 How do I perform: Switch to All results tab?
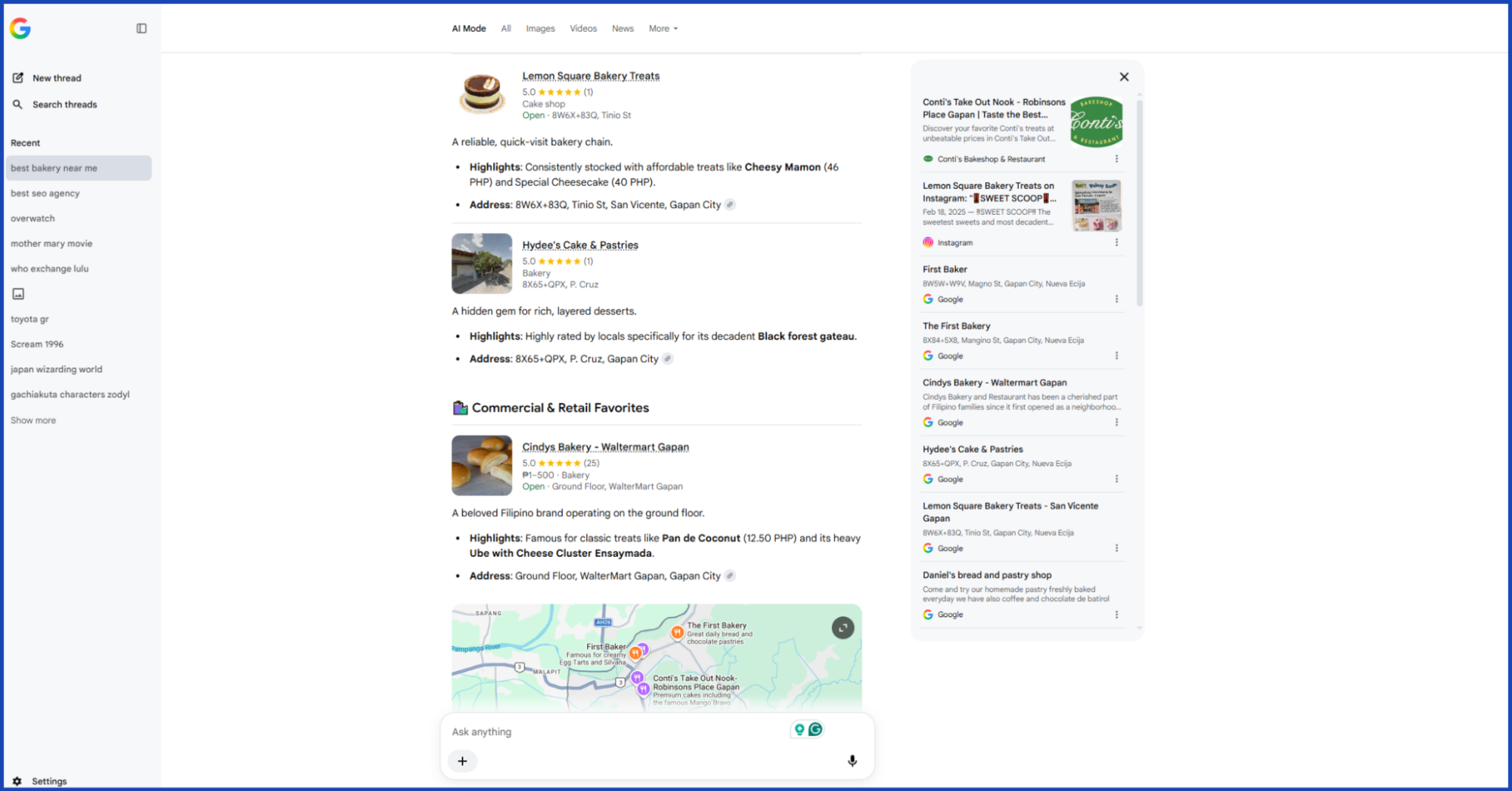click(x=506, y=29)
